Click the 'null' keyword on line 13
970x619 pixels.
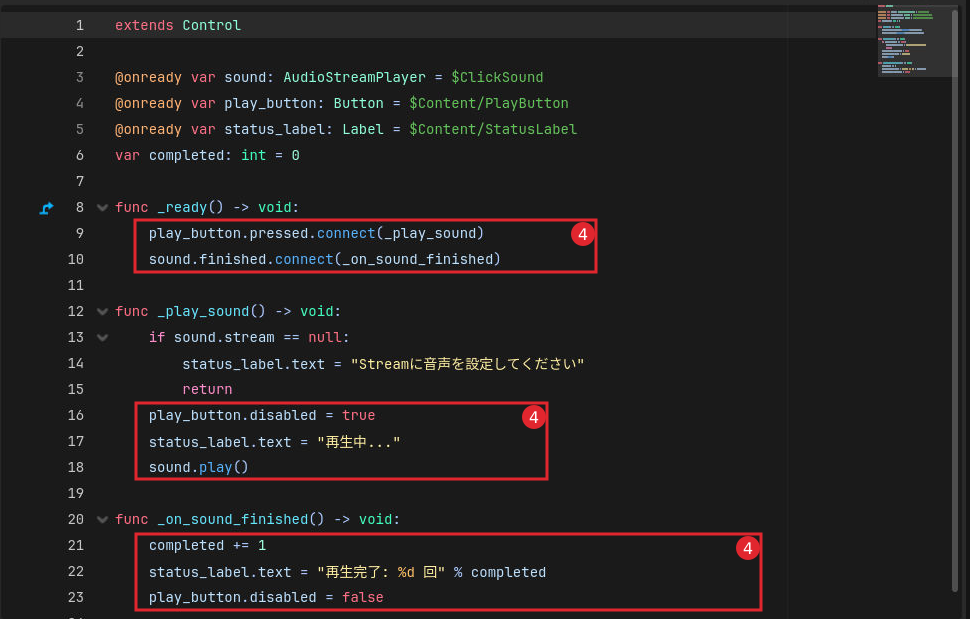[325, 337]
